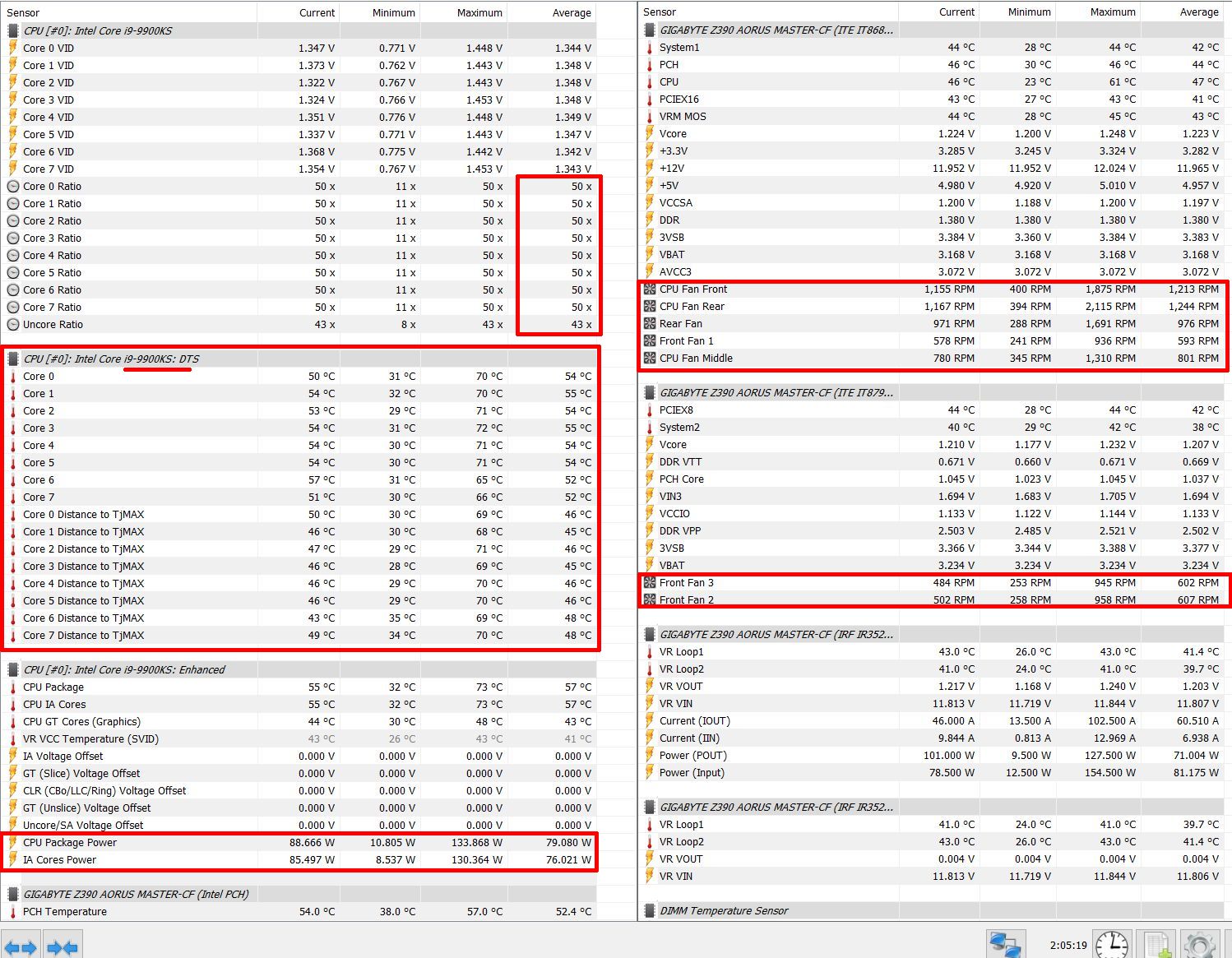Select the Core 1 VID row label
The image size is (1232, 958).
49,66
